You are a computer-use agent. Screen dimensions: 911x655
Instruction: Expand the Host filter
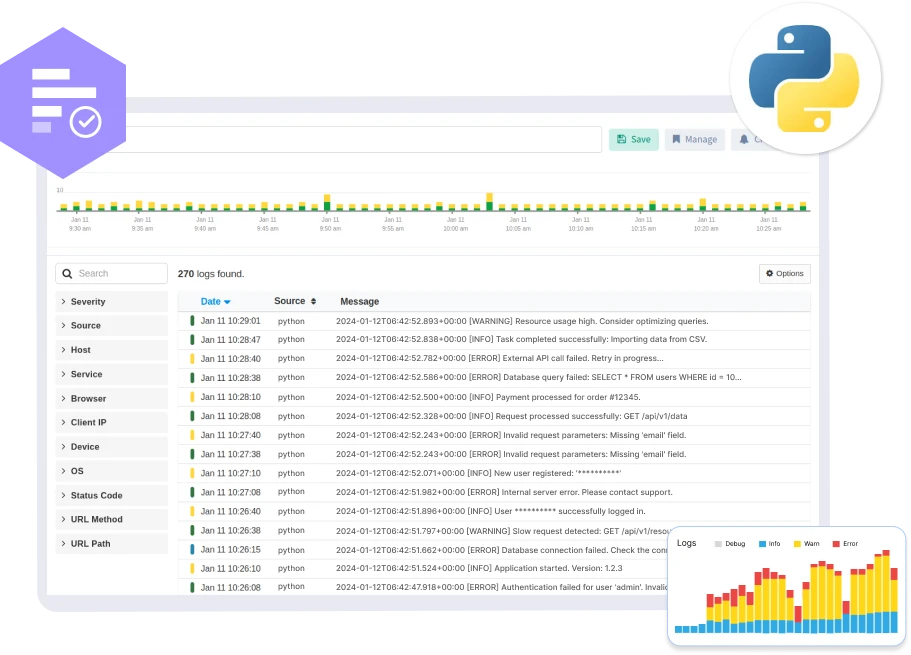(112, 350)
